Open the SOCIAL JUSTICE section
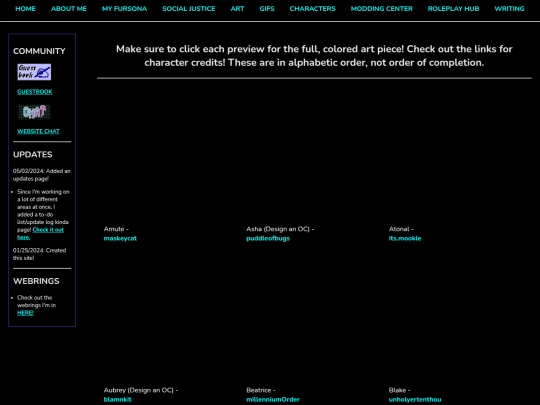The image size is (540, 405). click(x=189, y=9)
